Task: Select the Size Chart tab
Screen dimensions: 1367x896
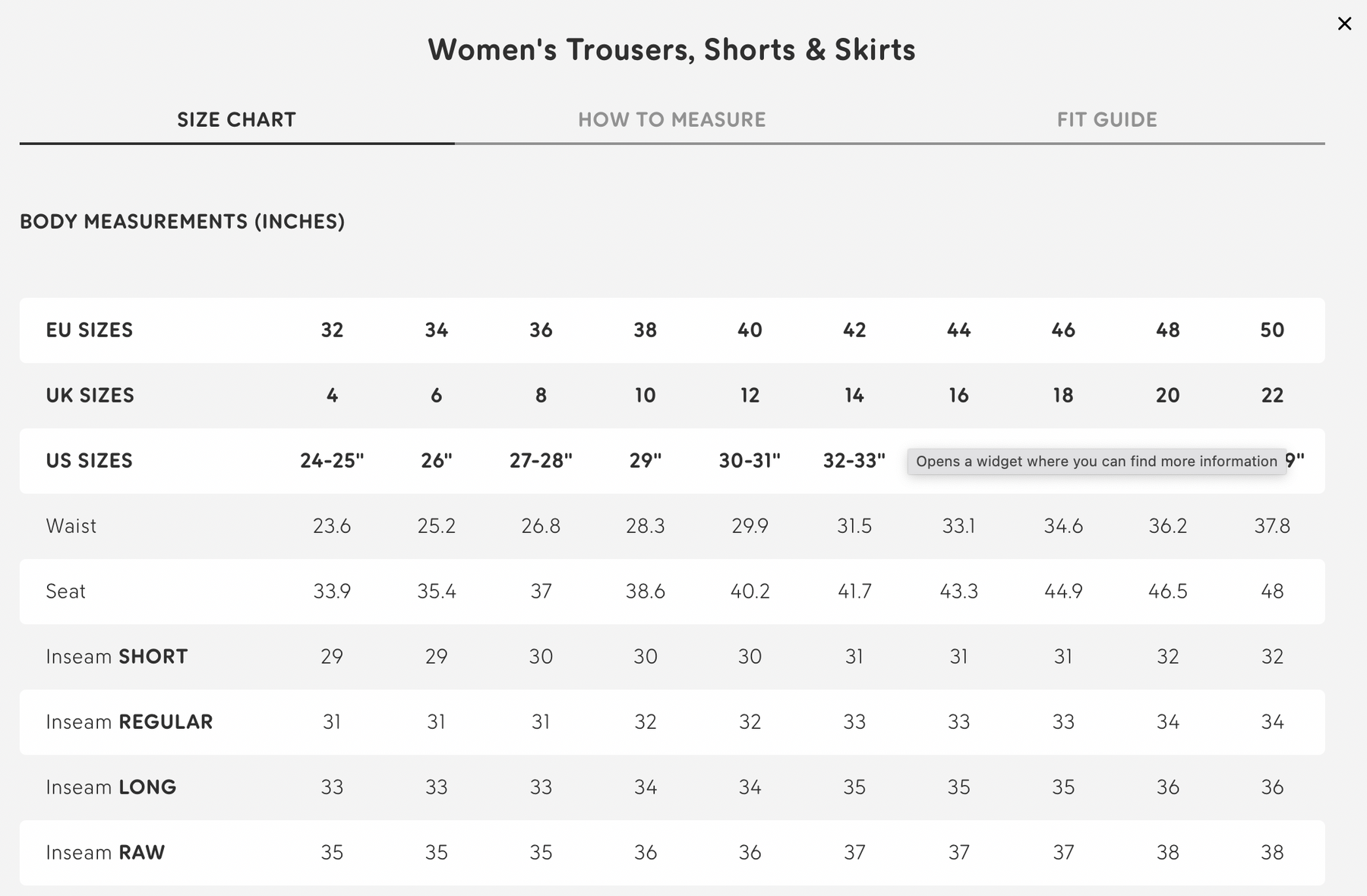Action: click(x=236, y=120)
